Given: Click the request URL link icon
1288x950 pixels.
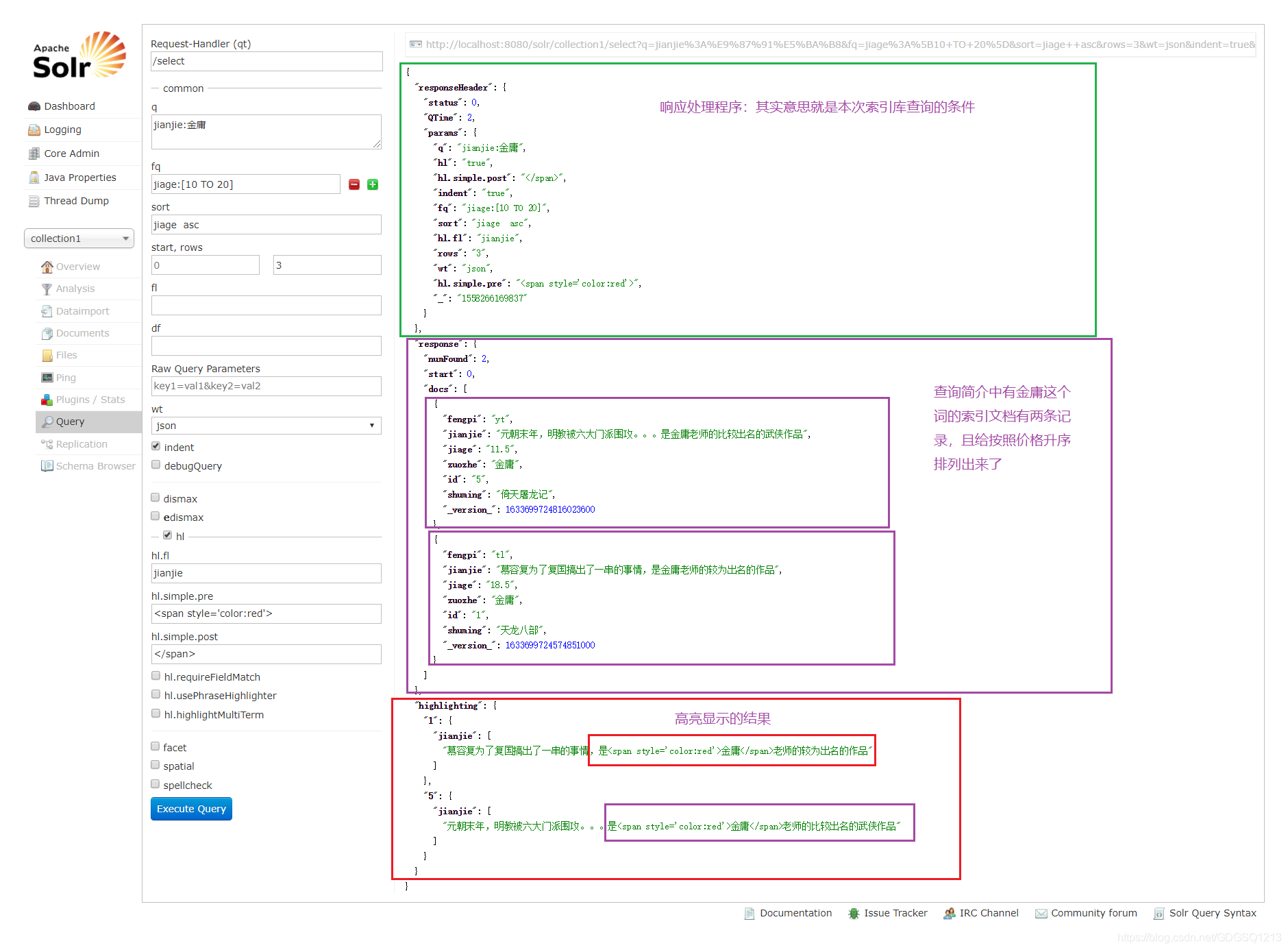Looking at the screenshot, I should point(415,45).
